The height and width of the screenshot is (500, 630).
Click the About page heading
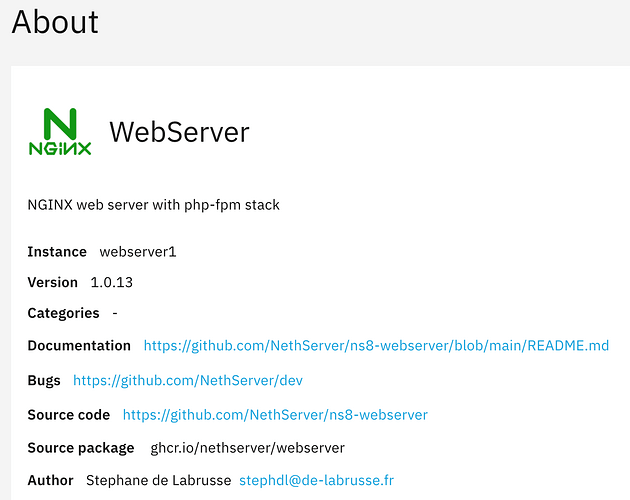pos(55,22)
